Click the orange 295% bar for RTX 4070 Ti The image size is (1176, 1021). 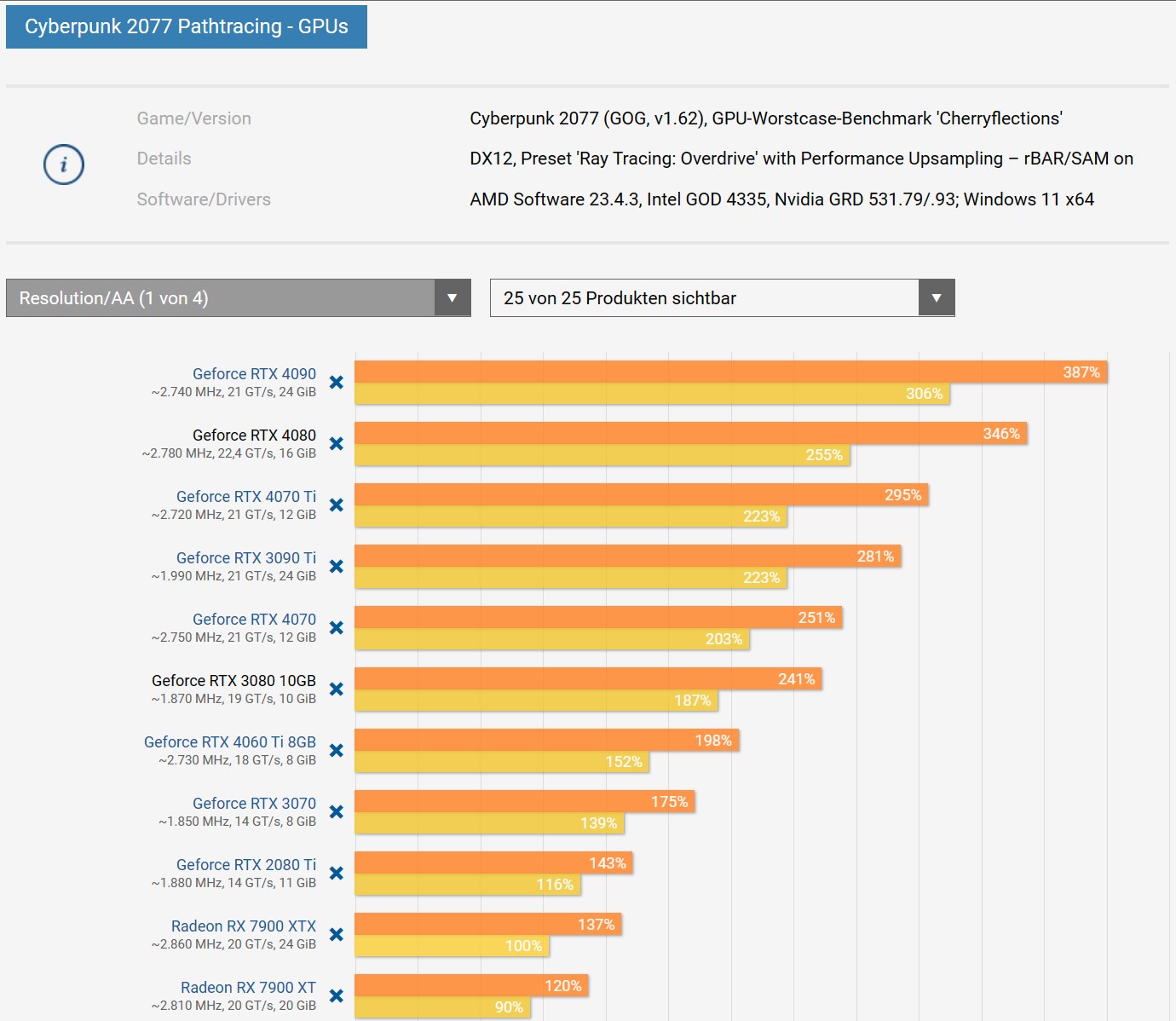tap(642, 494)
